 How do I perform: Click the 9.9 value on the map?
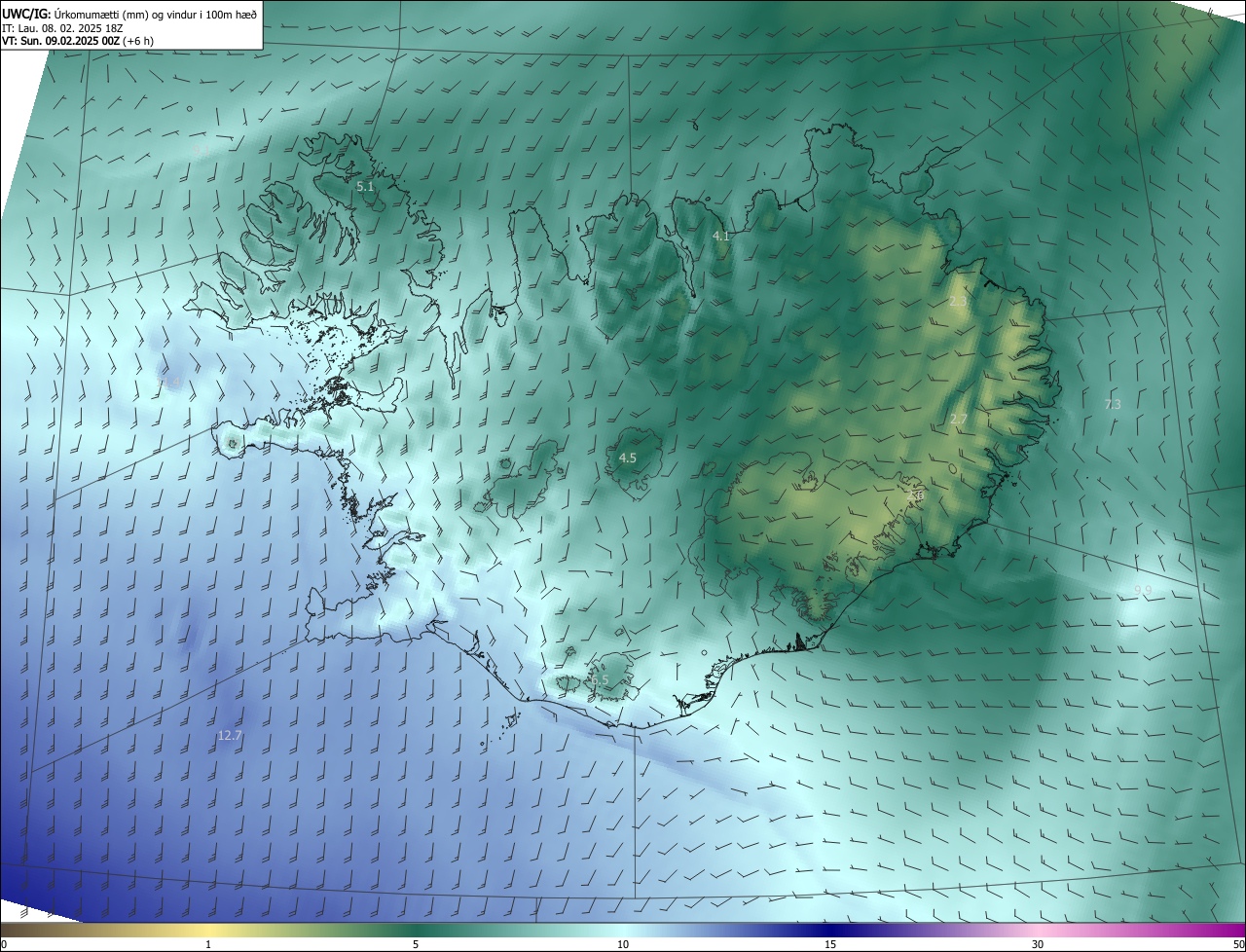pos(1143,591)
